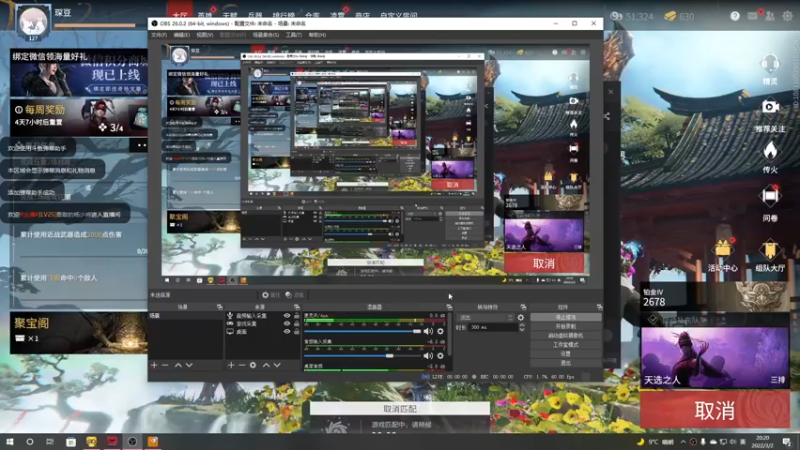Mute the first mixer channel speaker icon
800x450 pixels.
(428, 332)
